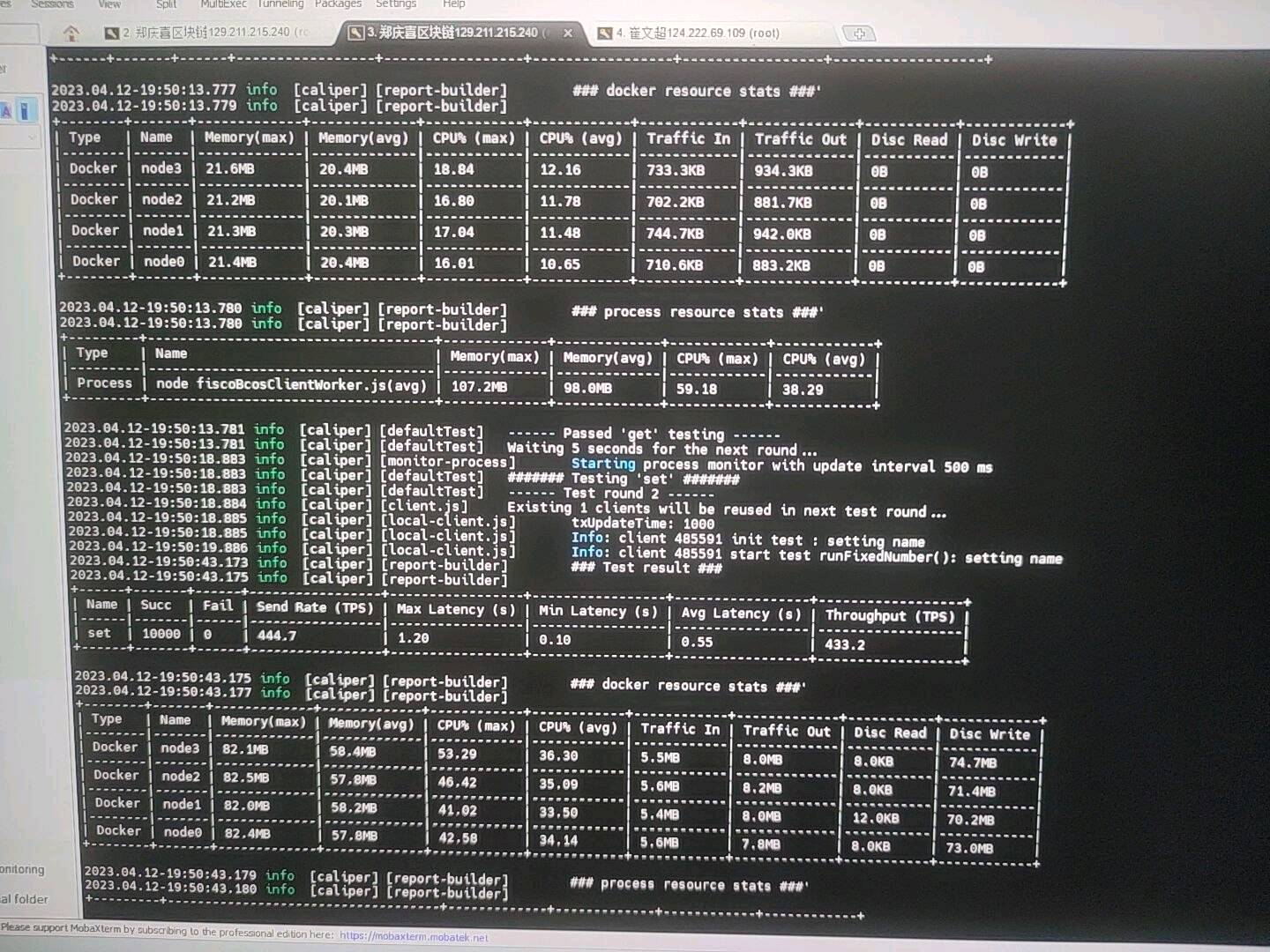The width and height of the screenshot is (1270, 952).
Task: Open the Settings menu
Action: point(396,4)
